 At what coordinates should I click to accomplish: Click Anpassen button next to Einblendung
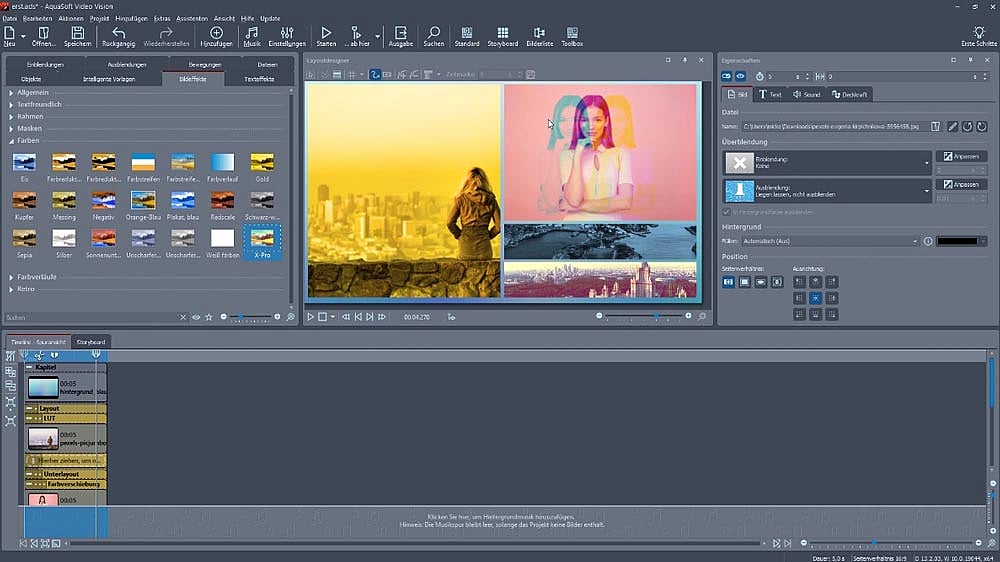(x=961, y=157)
